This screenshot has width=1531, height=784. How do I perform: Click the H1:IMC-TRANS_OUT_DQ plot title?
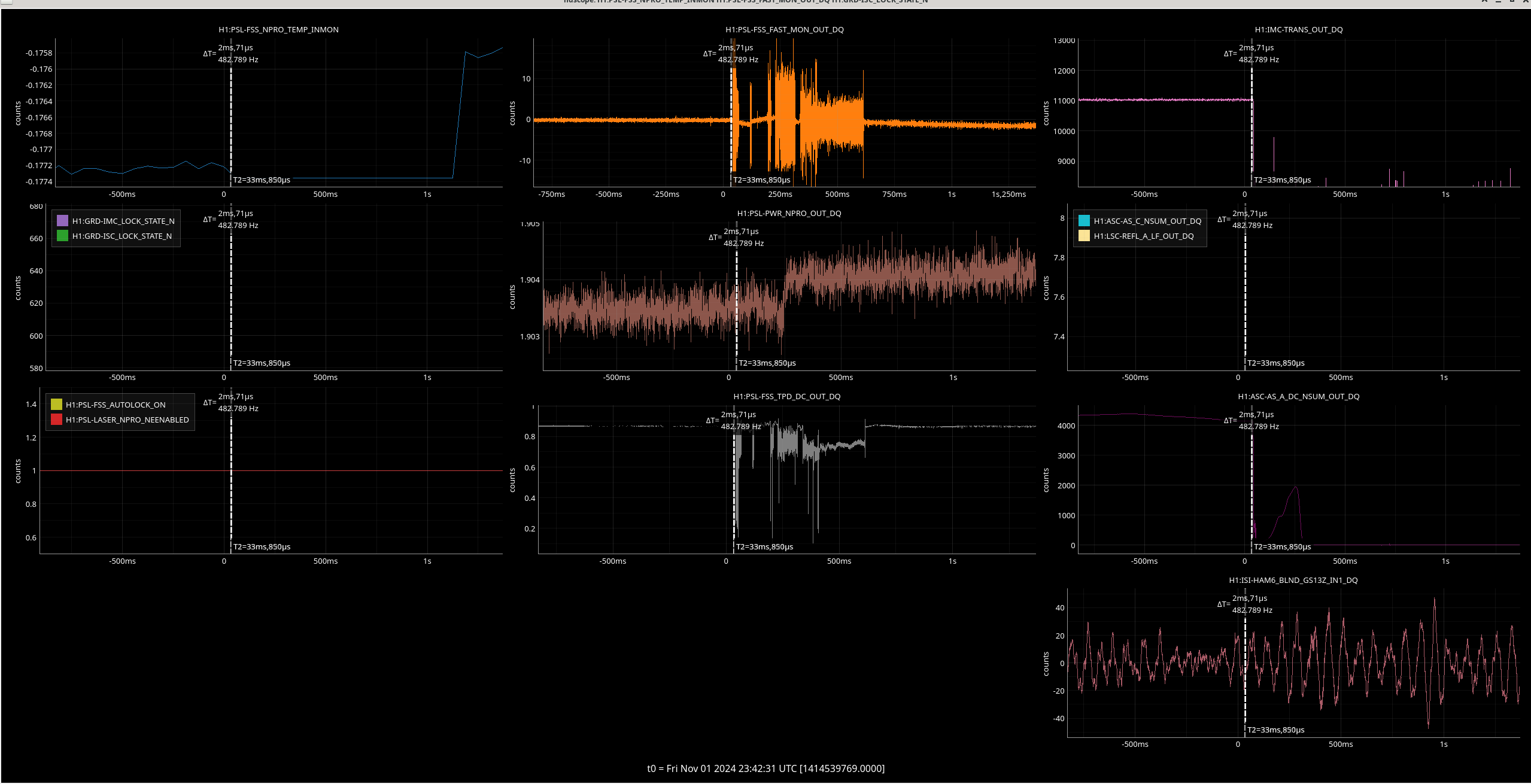click(1299, 29)
